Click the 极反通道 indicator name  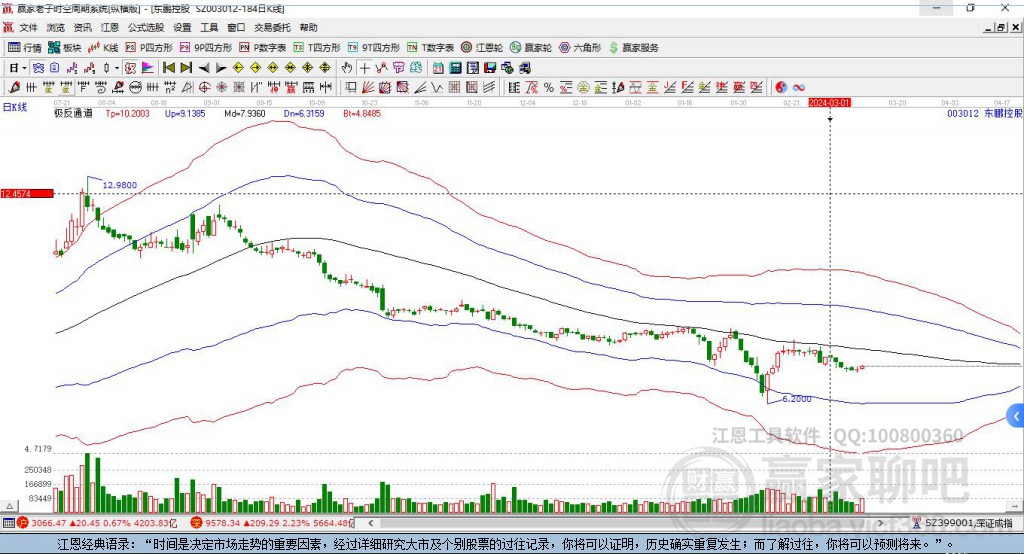point(73,113)
